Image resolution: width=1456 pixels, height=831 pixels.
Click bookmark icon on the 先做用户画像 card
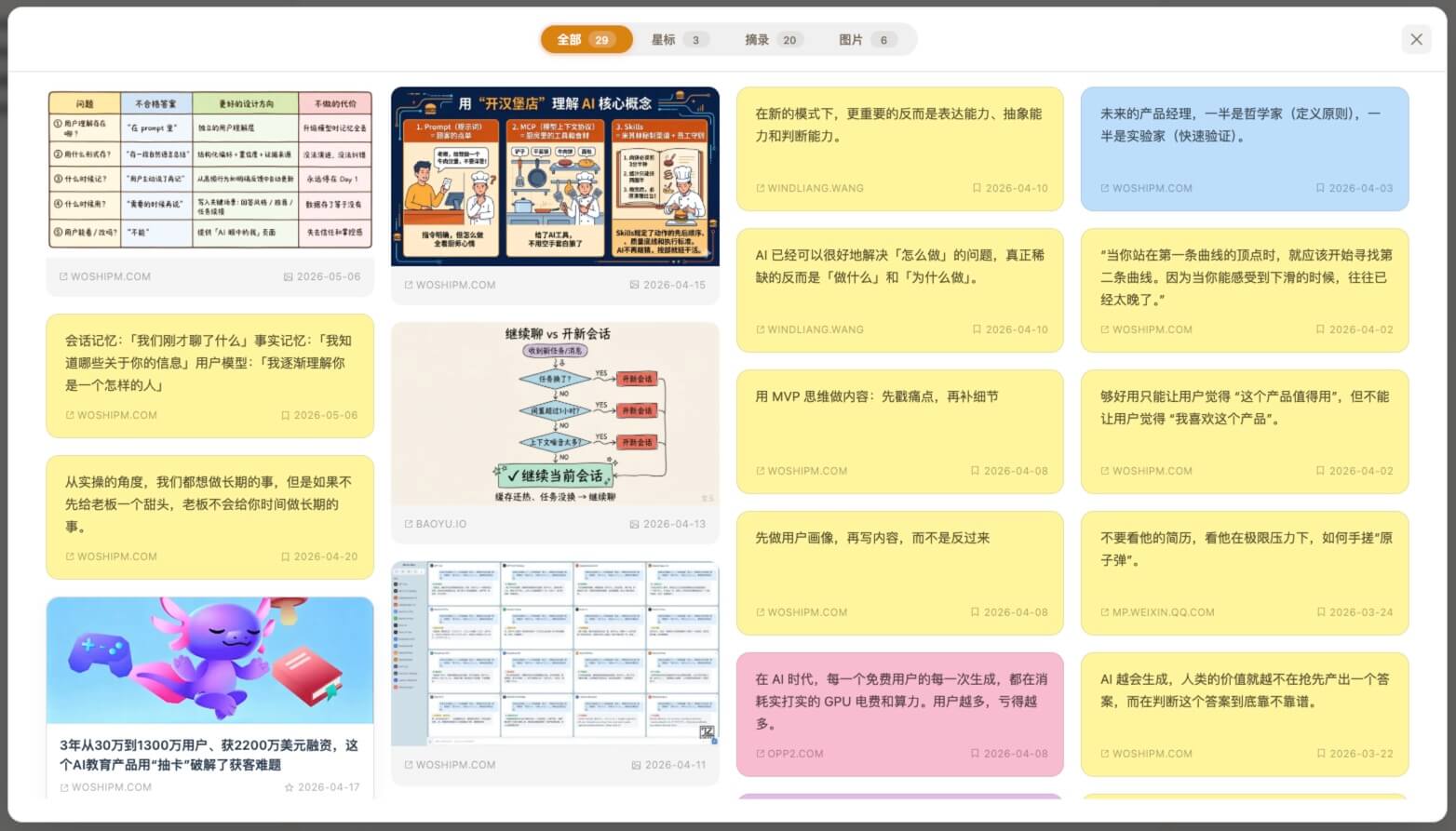(x=975, y=612)
